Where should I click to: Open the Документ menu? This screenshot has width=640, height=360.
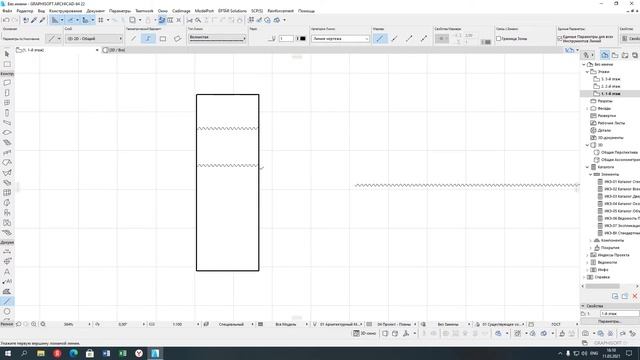coord(96,11)
